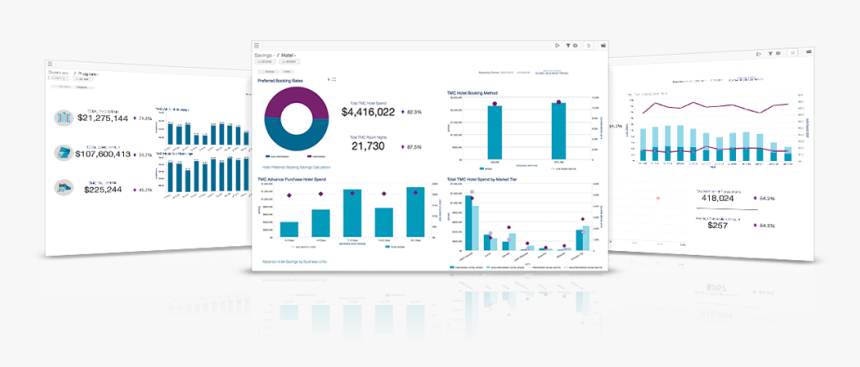This screenshot has height=367, width=860.
Task: Select Savings breadcrumb tab pill
Action: (x=269, y=71)
